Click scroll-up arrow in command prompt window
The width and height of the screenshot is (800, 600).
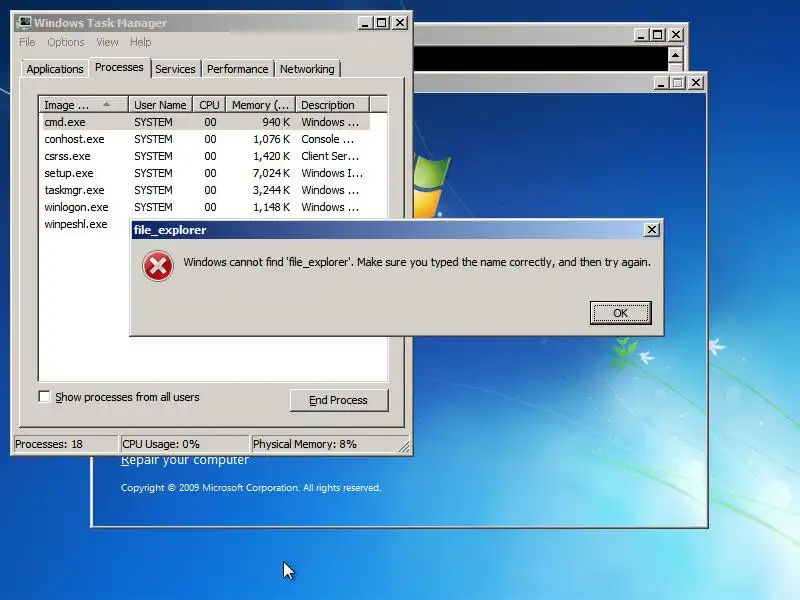(x=675, y=55)
